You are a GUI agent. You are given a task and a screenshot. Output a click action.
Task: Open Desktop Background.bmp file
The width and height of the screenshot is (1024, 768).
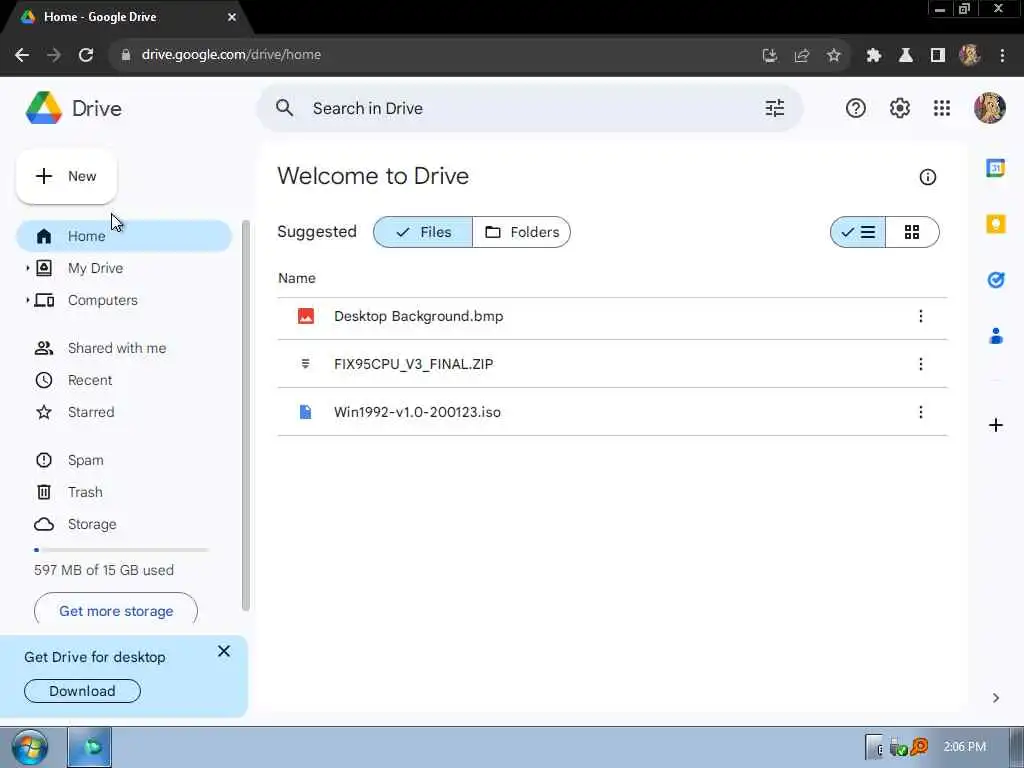pyautogui.click(x=612, y=316)
